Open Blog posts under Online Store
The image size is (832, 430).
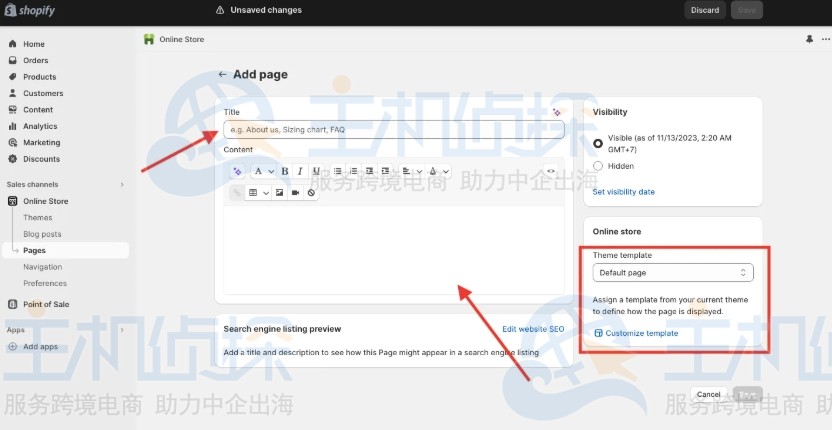(x=42, y=234)
